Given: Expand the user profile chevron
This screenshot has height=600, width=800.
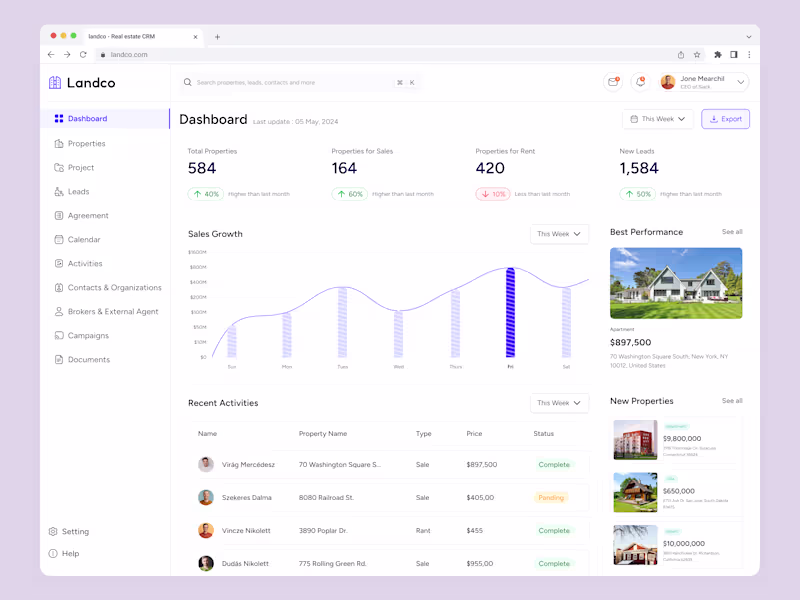Looking at the screenshot, I should click(x=740, y=82).
